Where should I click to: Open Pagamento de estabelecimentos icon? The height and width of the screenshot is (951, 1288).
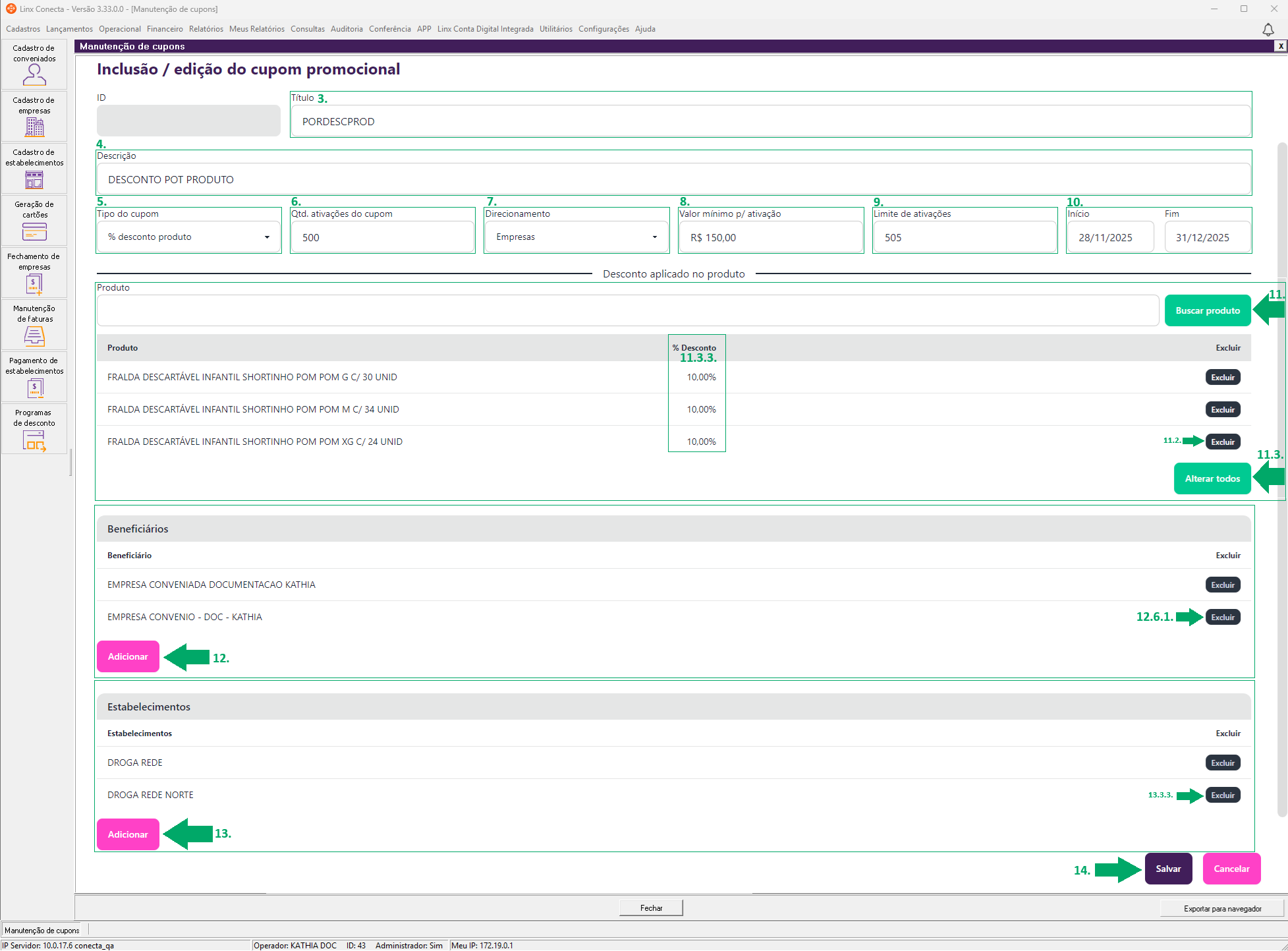[x=34, y=388]
